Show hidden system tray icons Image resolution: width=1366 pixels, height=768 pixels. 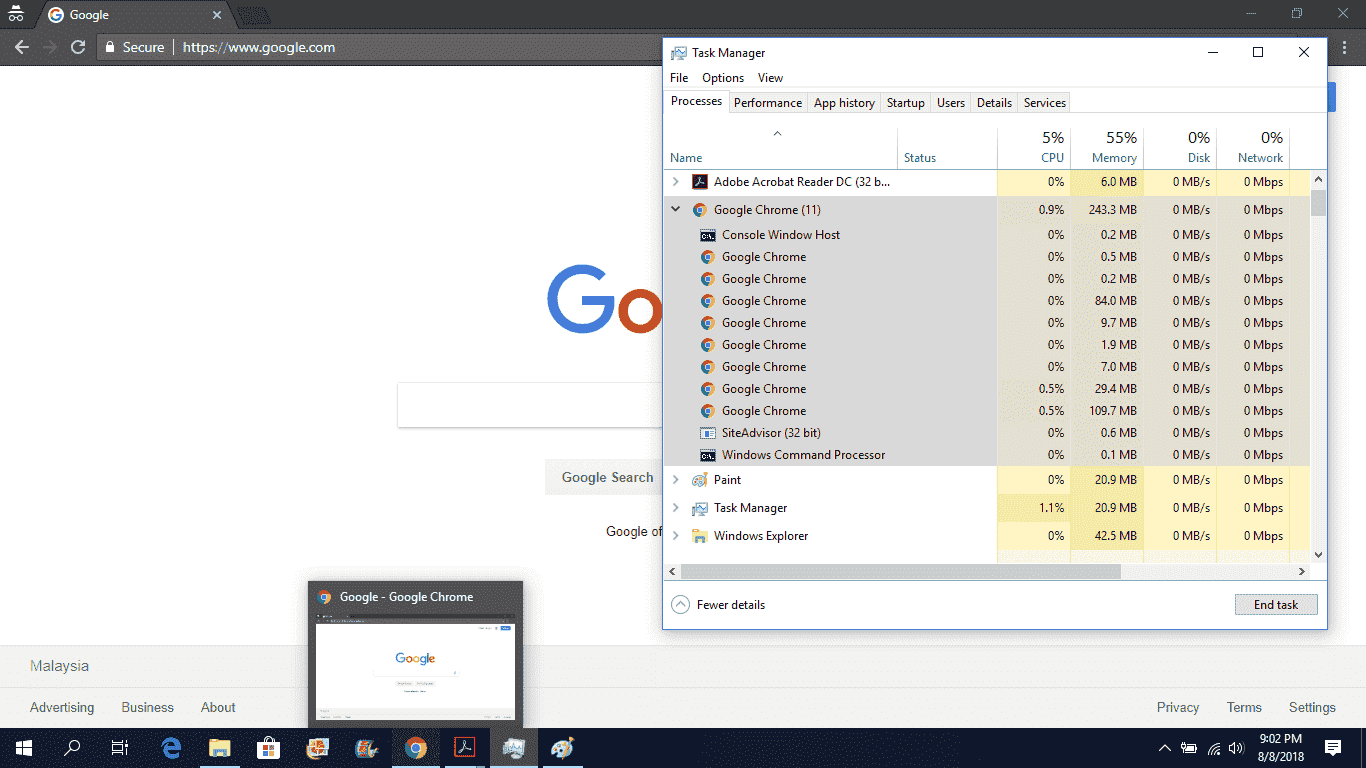(1164, 748)
